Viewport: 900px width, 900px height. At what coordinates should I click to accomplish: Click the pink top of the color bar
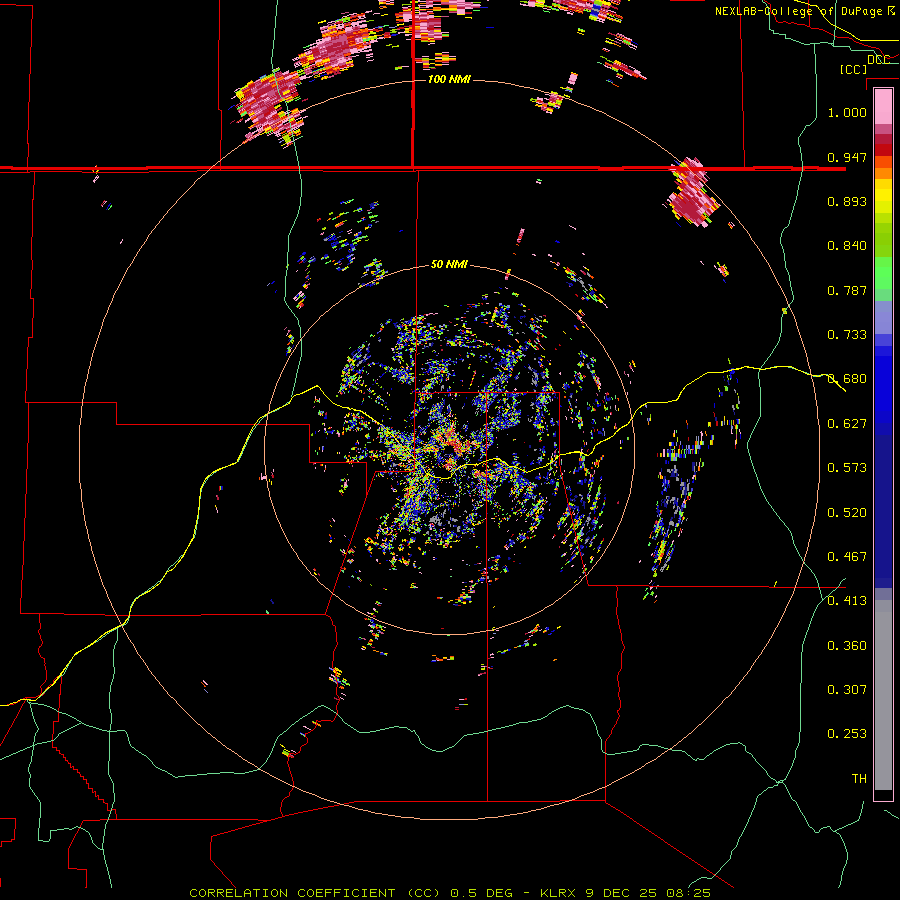tap(883, 106)
